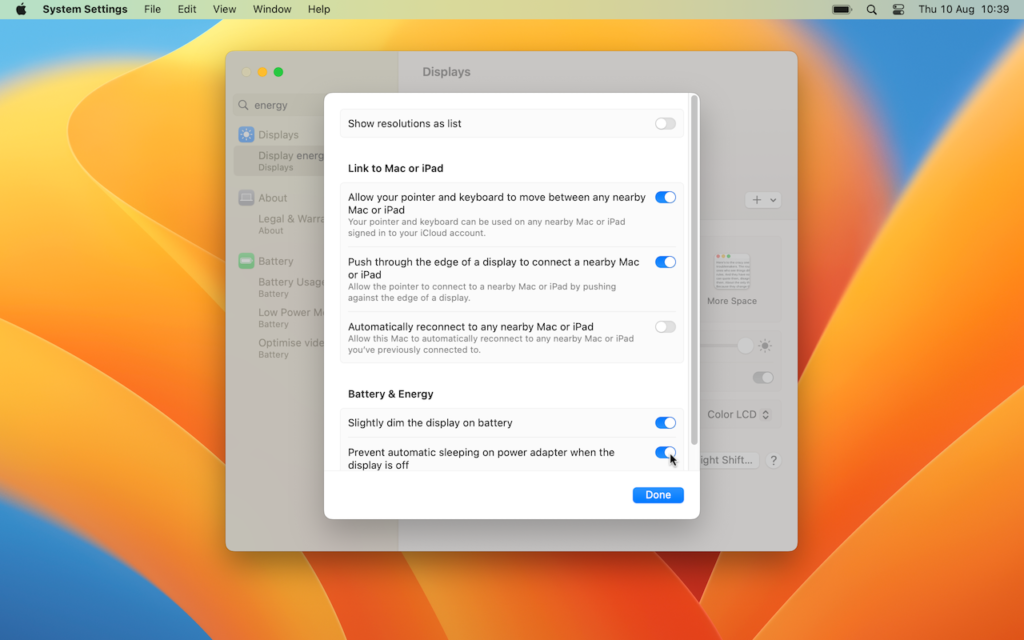1024x640 pixels.
Task: Open the Edit menu
Action: (x=187, y=9)
